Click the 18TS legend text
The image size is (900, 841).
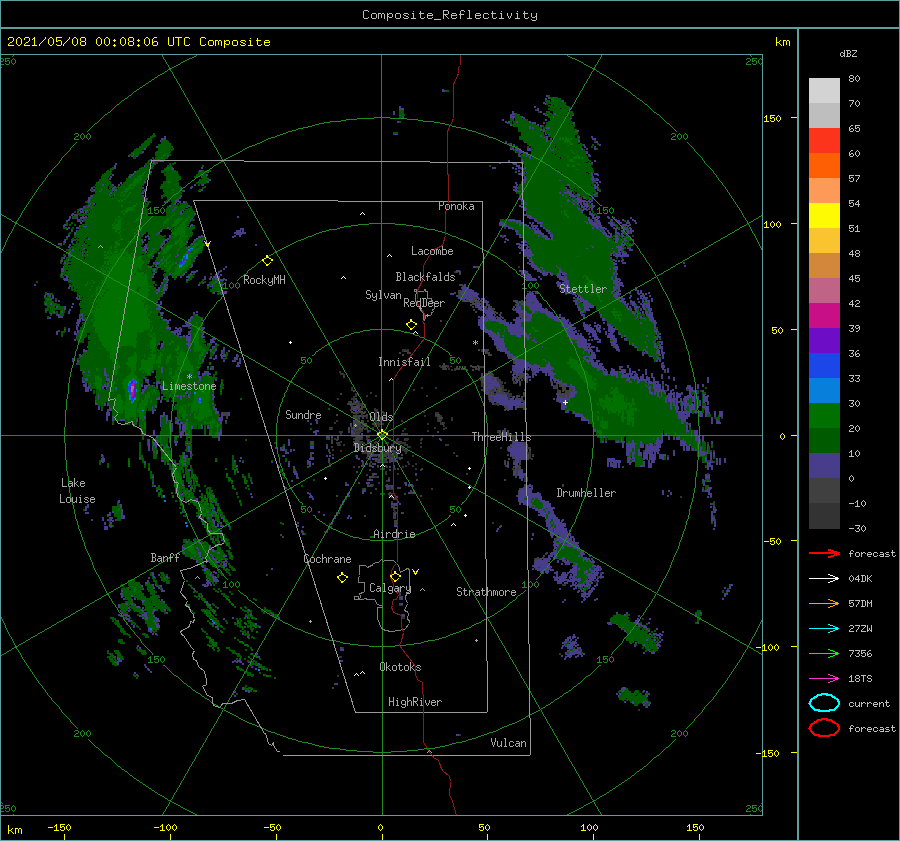pos(860,679)
